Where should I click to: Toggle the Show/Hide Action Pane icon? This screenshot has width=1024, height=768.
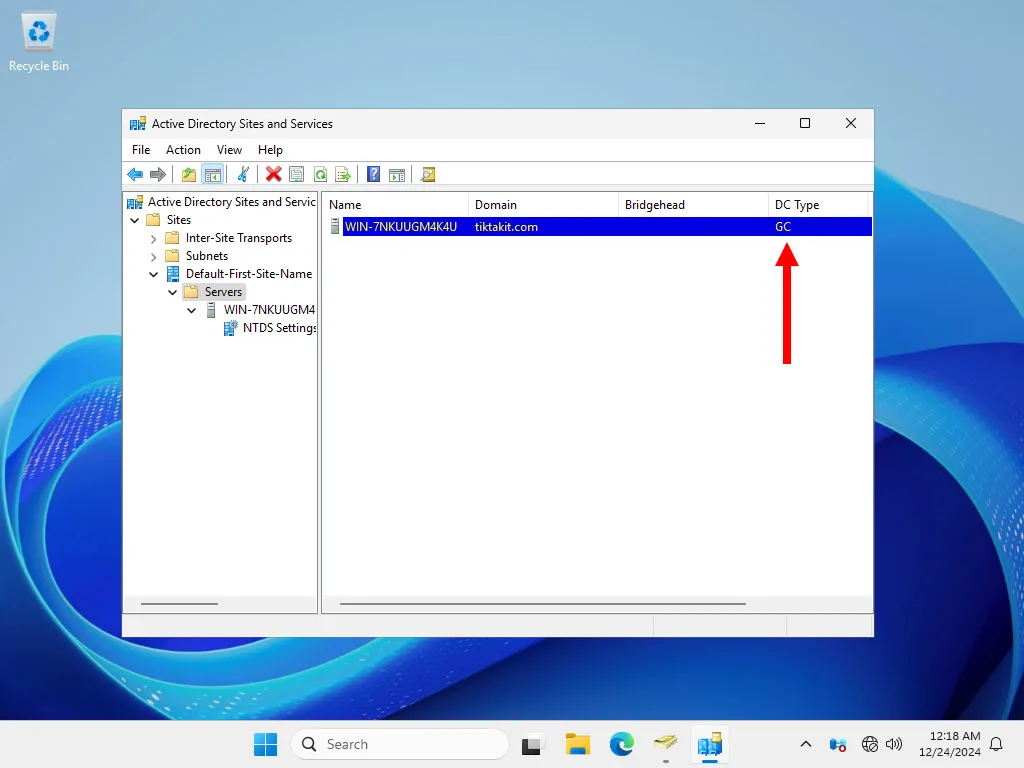pos(397,174)
